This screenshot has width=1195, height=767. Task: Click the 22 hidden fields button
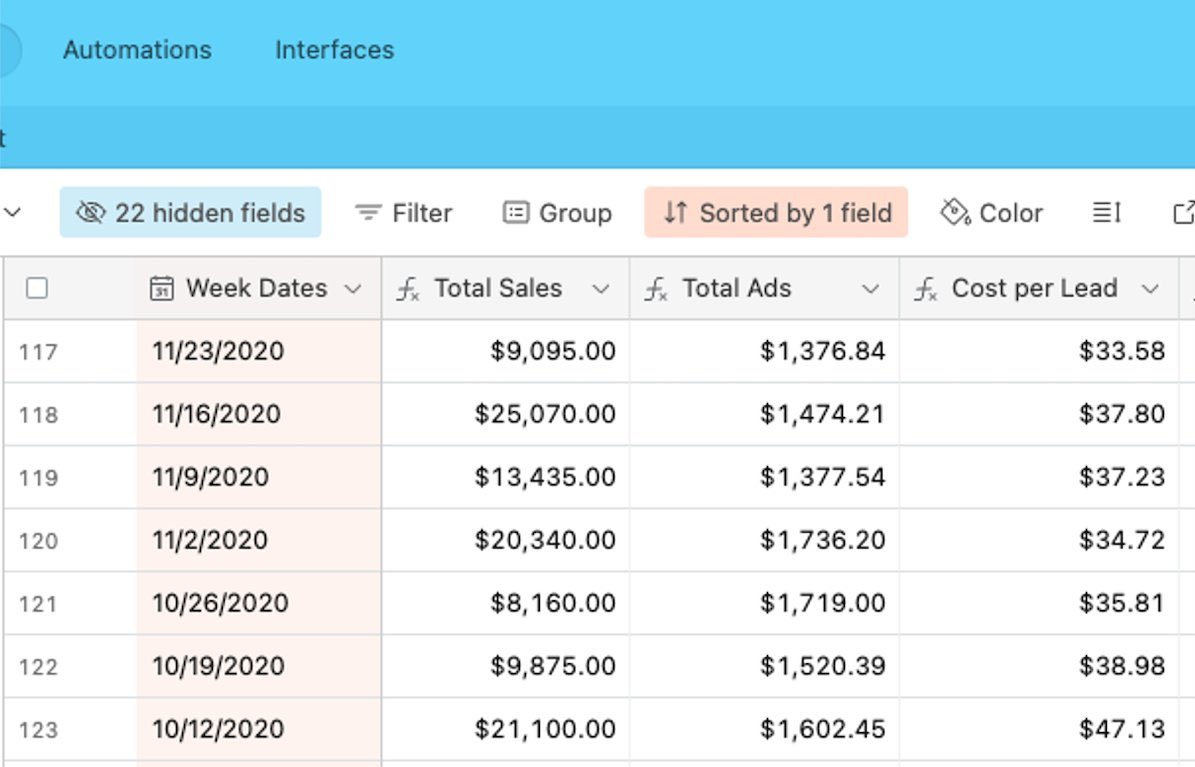(191, 213)
